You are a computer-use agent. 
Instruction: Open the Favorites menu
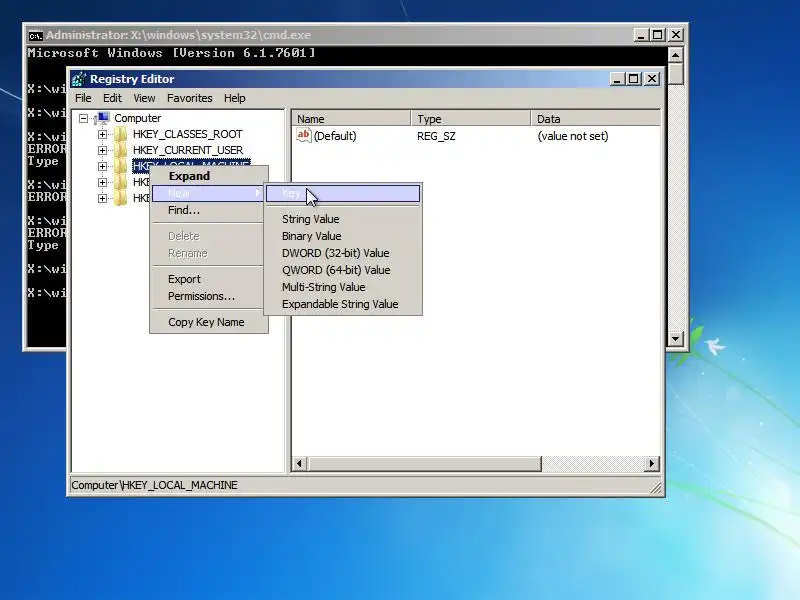click(189, 98)
